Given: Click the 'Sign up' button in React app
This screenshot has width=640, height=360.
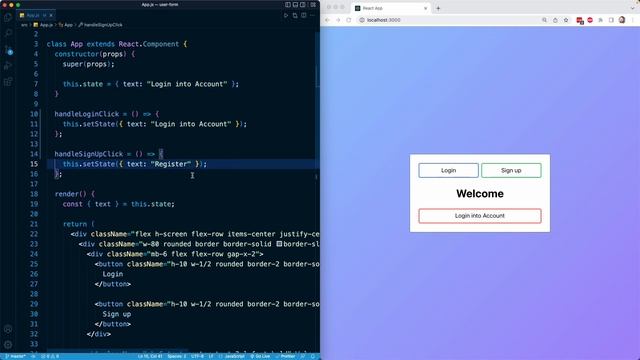Looking at the screenshot, I should (x=511, y=170).
